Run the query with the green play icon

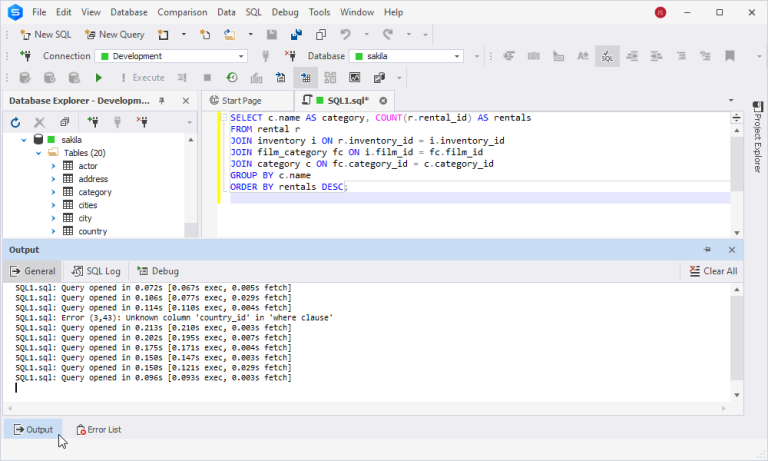pyautogui.click(x=99, y=77)
